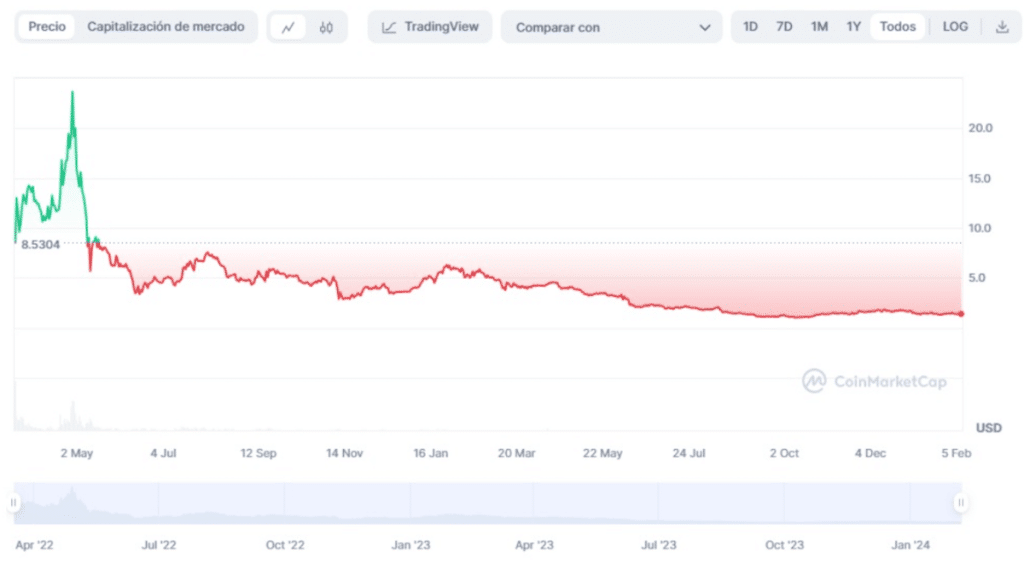
Task: Grab the left range slider handle
Action: tap(14, 503)
